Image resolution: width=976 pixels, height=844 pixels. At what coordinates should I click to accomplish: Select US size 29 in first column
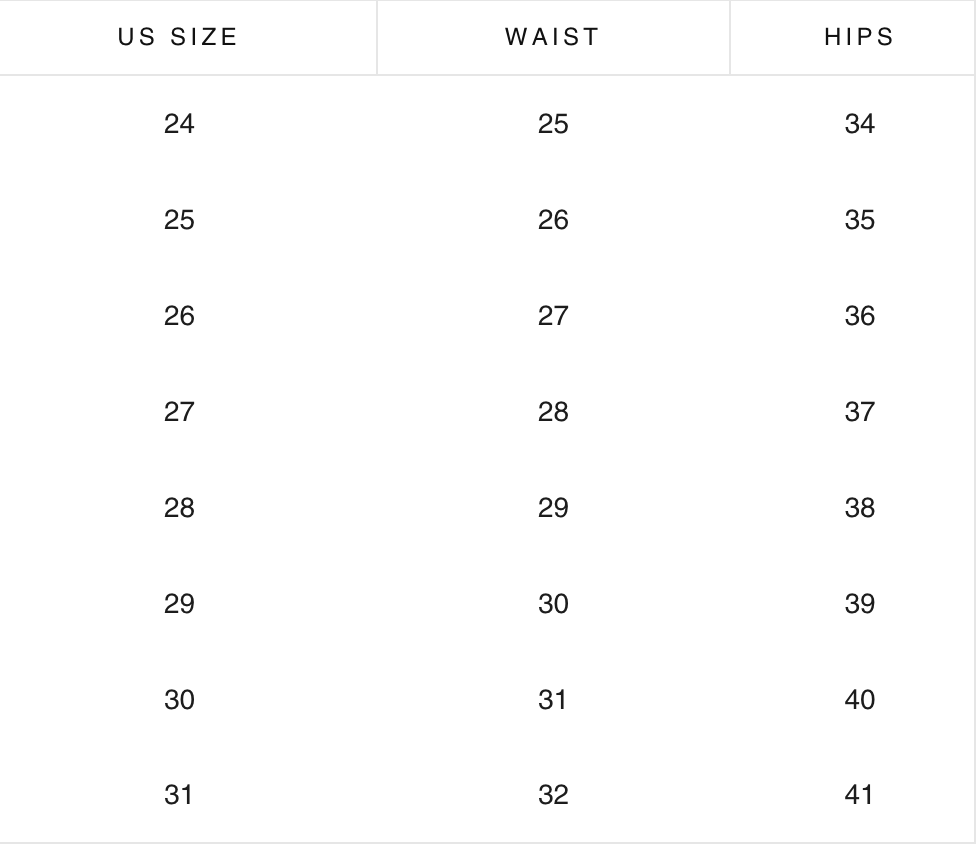[179, 604]
